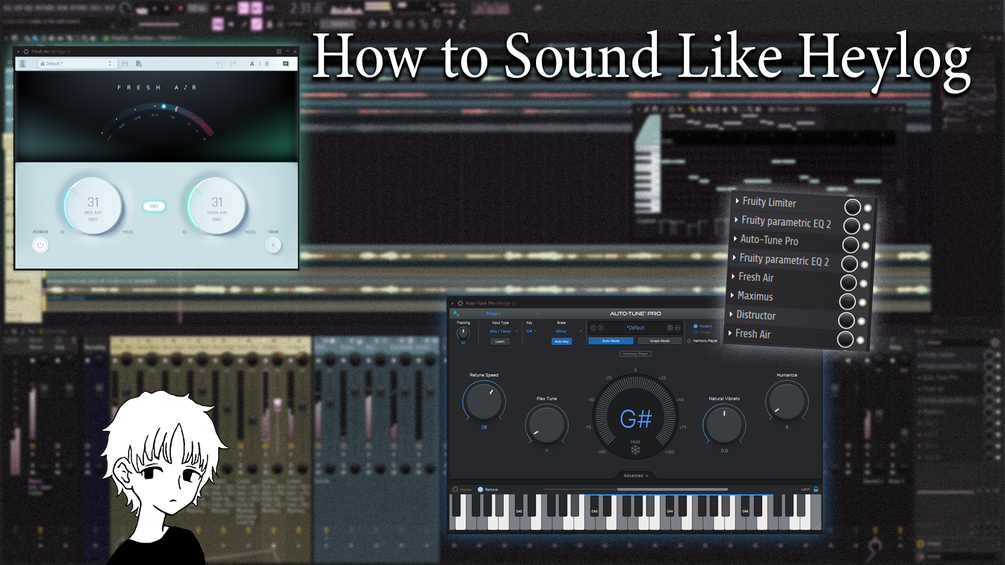The width and height of the screenshot is (1005, 565).
Task: Click the Learn button in Auto-Tune
Action: [x=500, y=341]
